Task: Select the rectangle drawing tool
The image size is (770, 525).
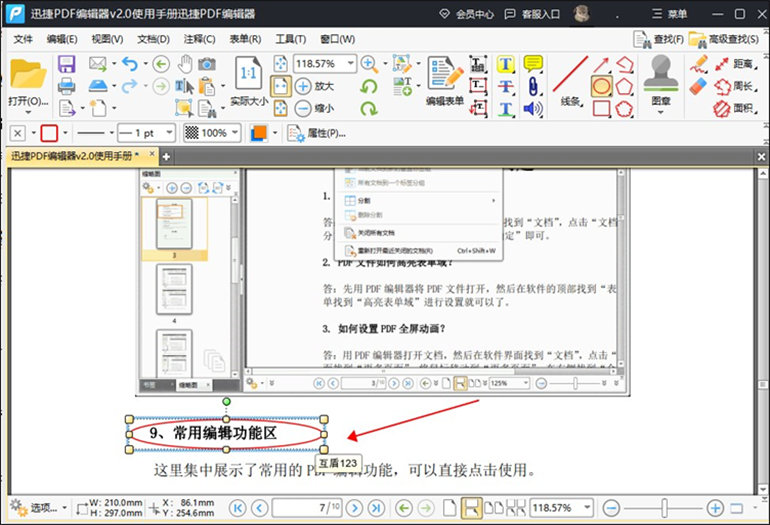Action: pyautogui.click(x=602, y=109)
